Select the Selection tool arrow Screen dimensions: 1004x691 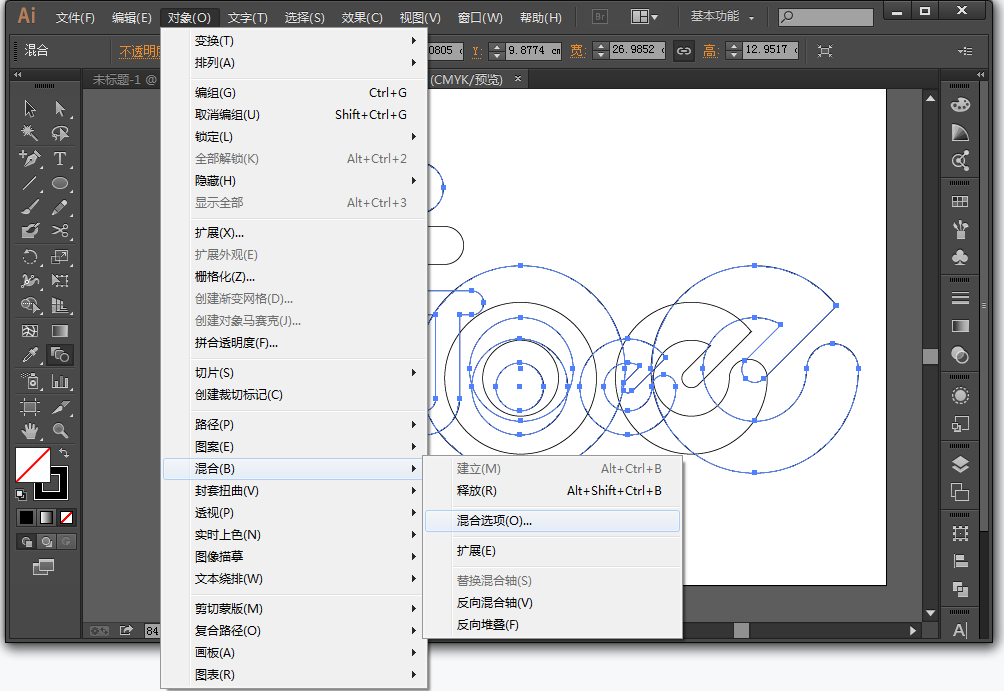pyautogui.click(x=30, y=108)
